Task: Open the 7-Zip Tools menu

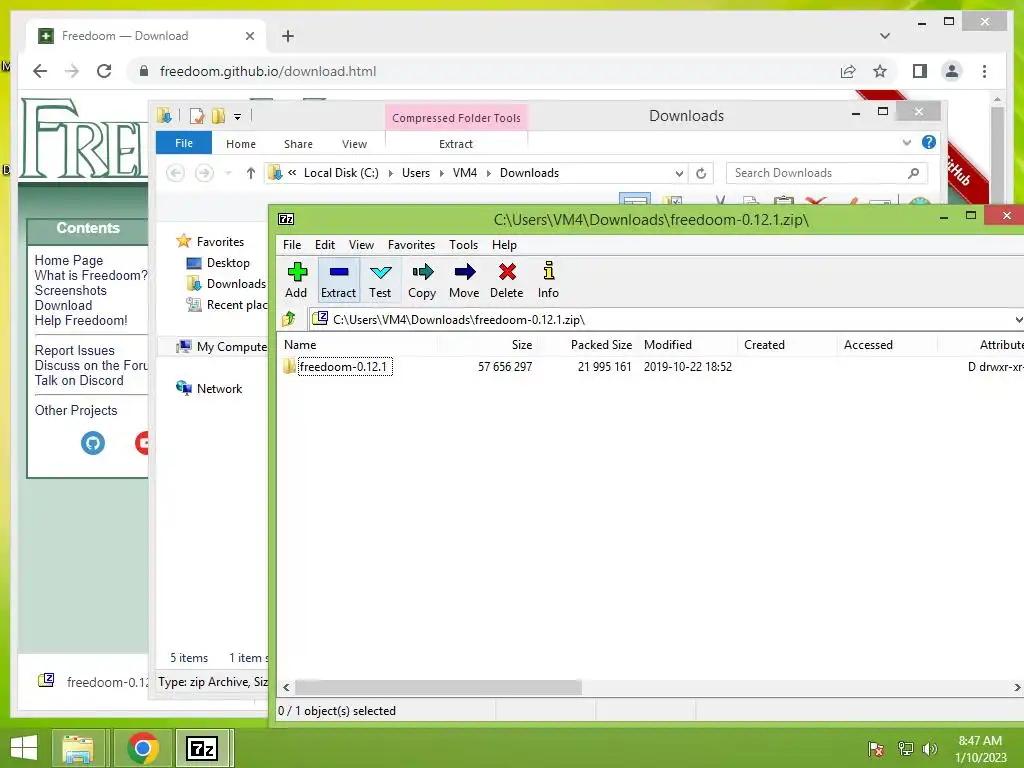Action: tap(463, 245)
